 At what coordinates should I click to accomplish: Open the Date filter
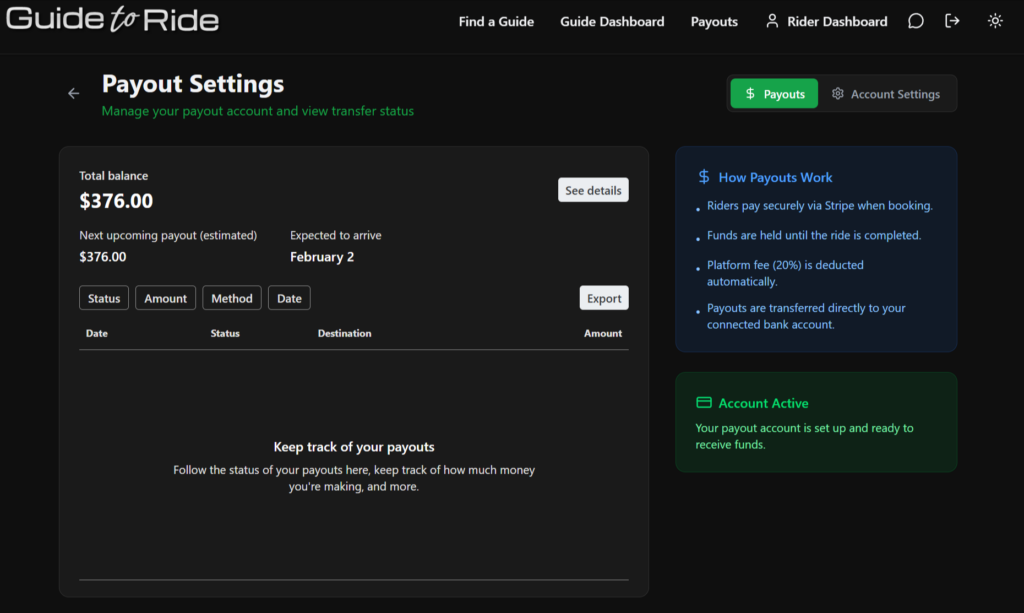click(289, 298)
